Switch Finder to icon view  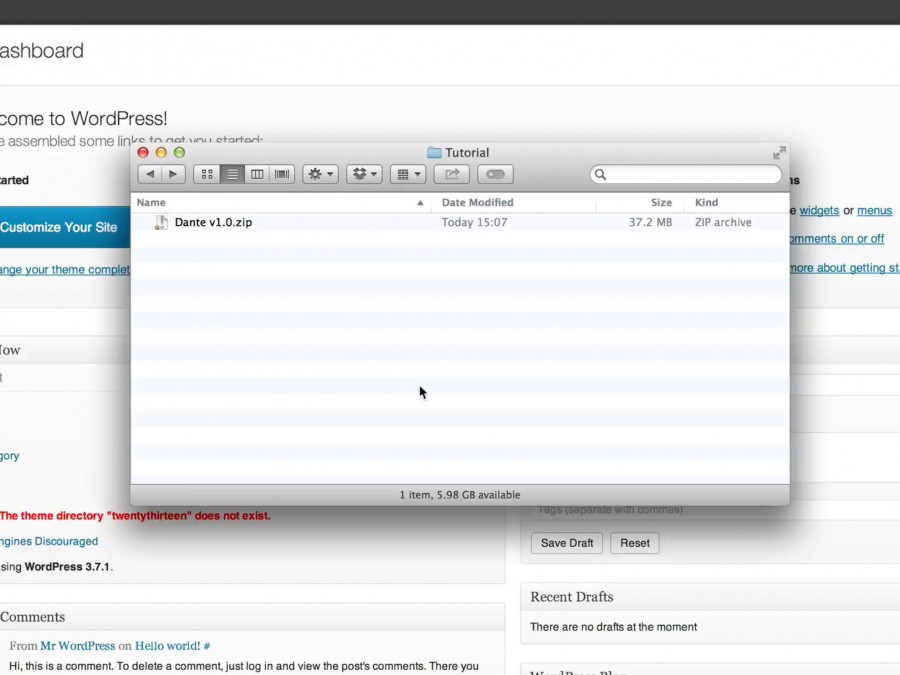207,174
